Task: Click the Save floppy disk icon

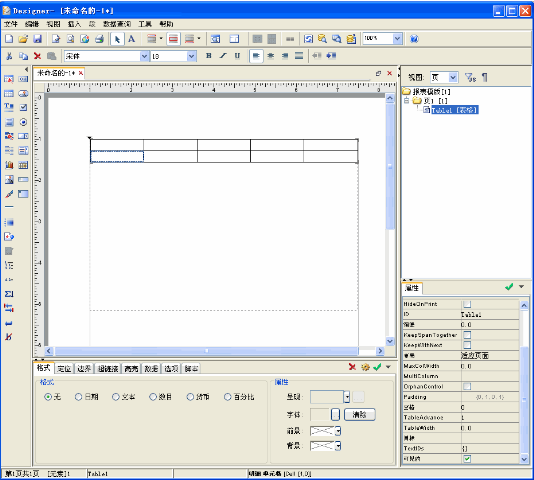Action: [37, 39]
